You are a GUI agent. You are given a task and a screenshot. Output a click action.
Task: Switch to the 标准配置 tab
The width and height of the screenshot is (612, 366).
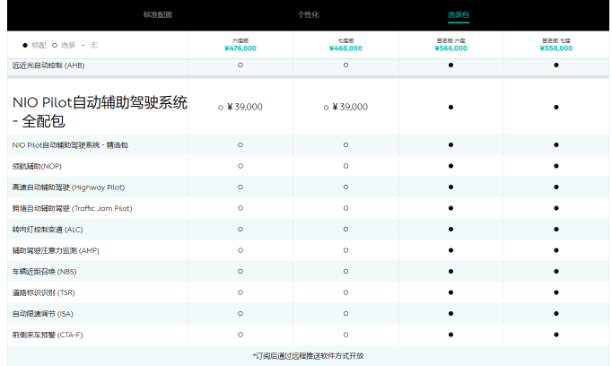[158, 15]
